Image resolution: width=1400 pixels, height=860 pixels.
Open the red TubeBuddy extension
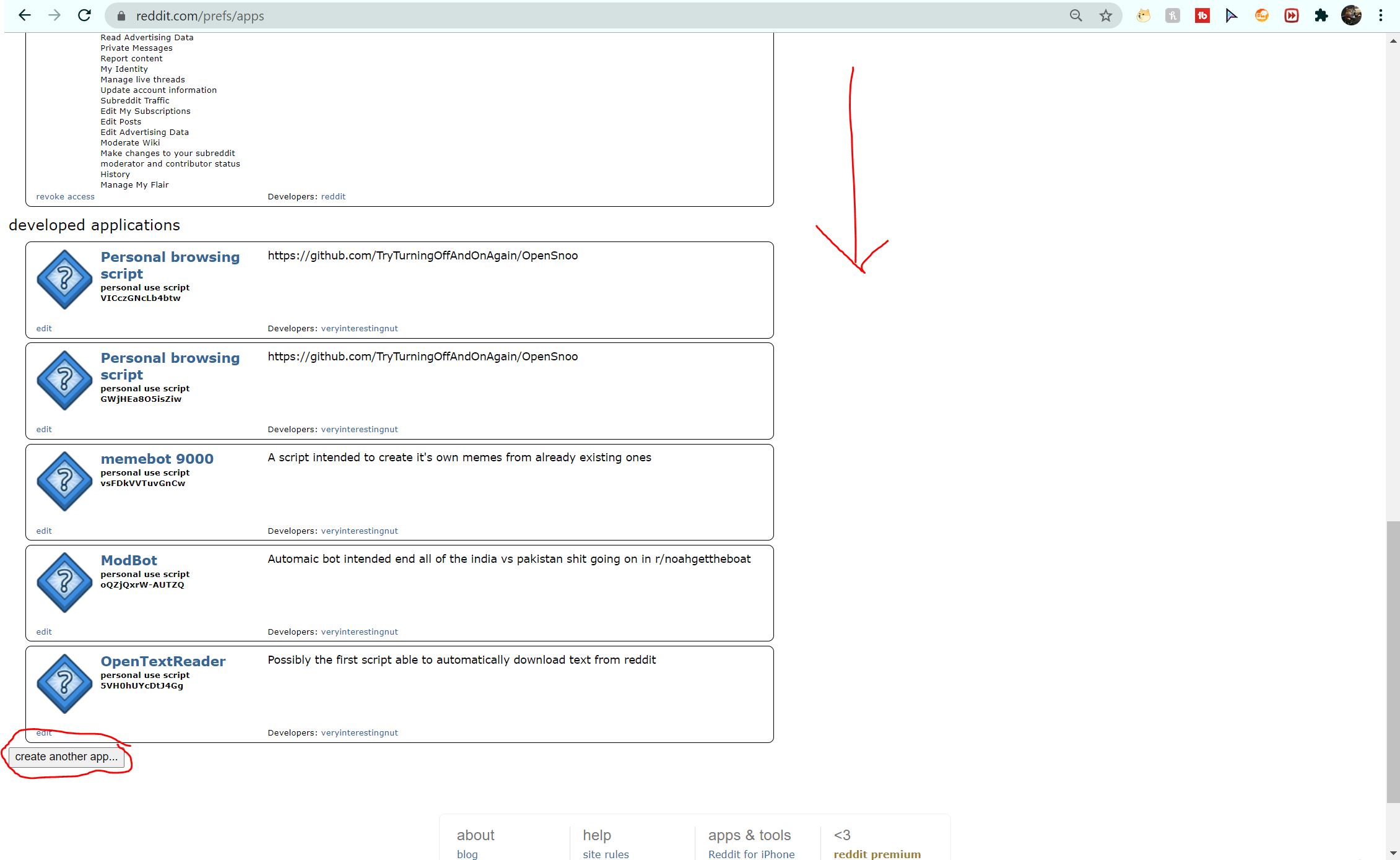tap(1202, 15)
